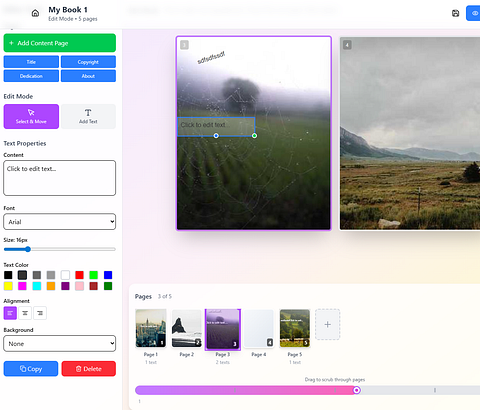
Task: Click the blue rotate handle on text box
Action: 216,136
